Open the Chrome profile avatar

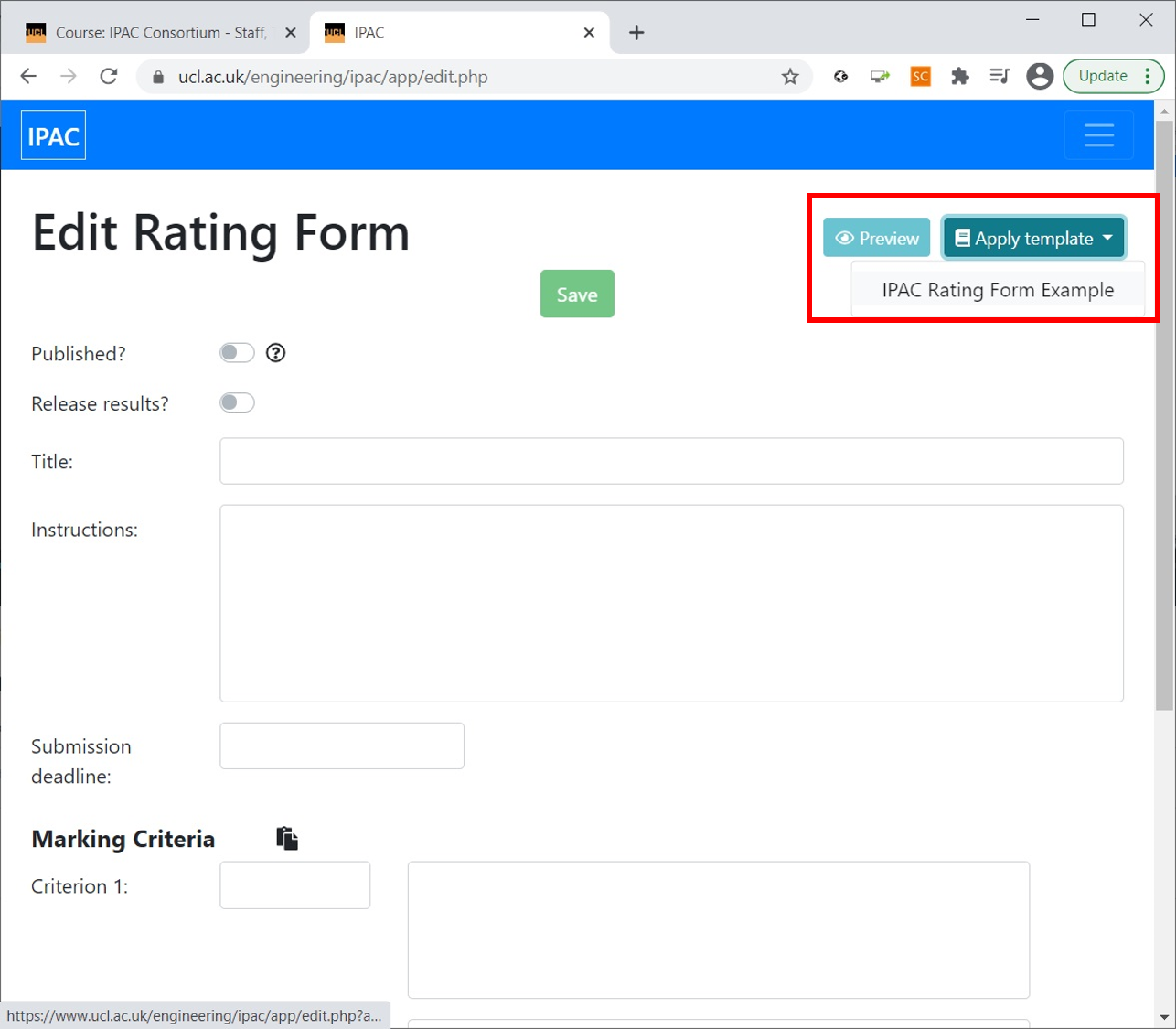tap(1039, 77)
